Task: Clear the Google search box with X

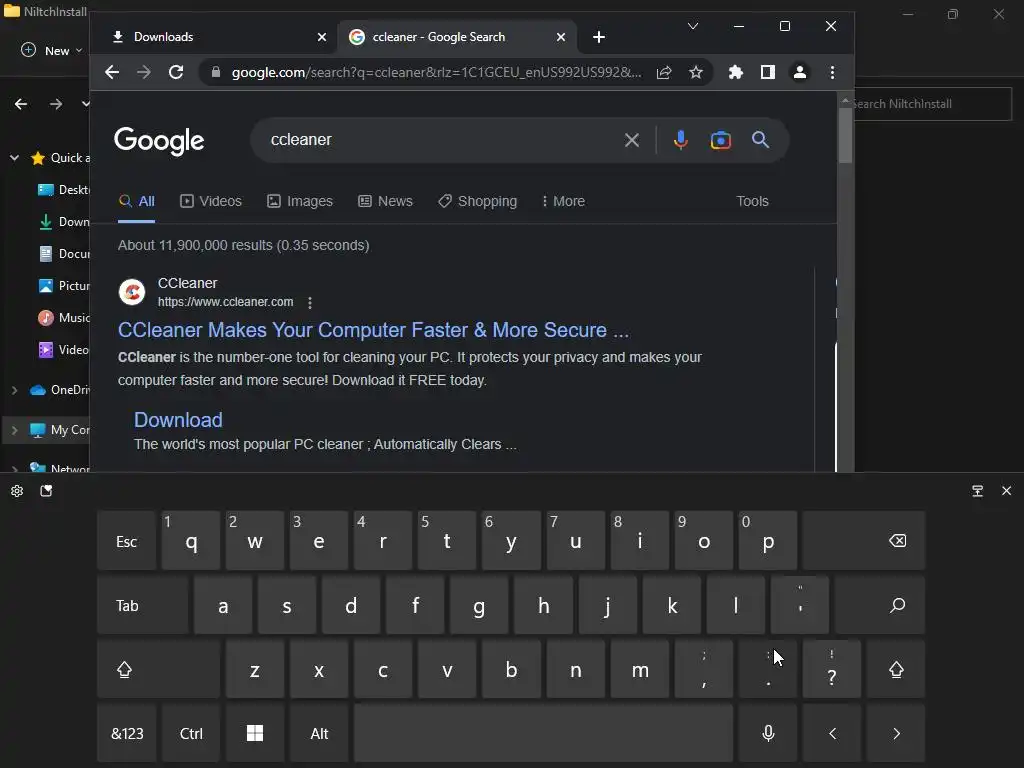Action: (632, 140)
